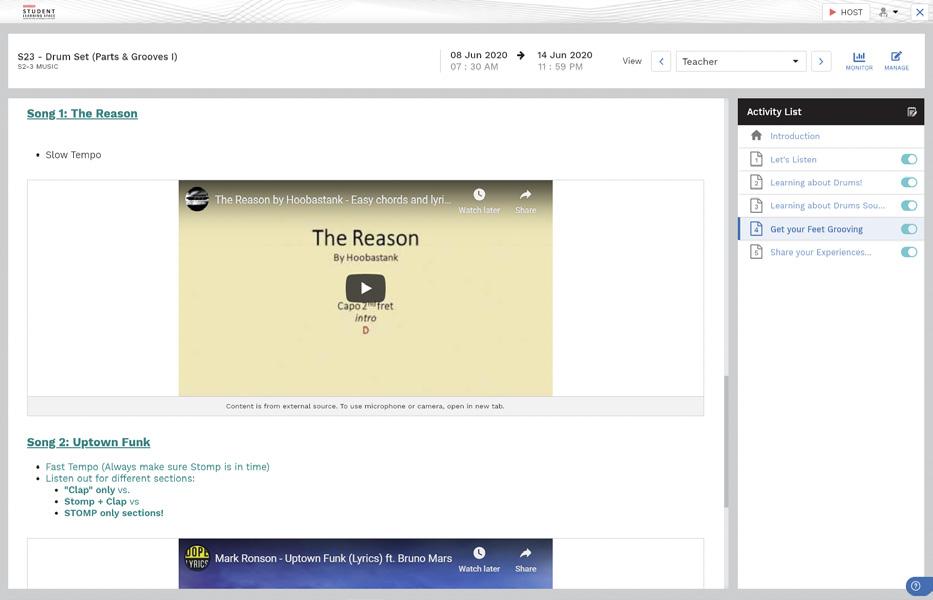Open the Monitor chart icon
The image size is (933, 600).
click(x=859, y=61)
